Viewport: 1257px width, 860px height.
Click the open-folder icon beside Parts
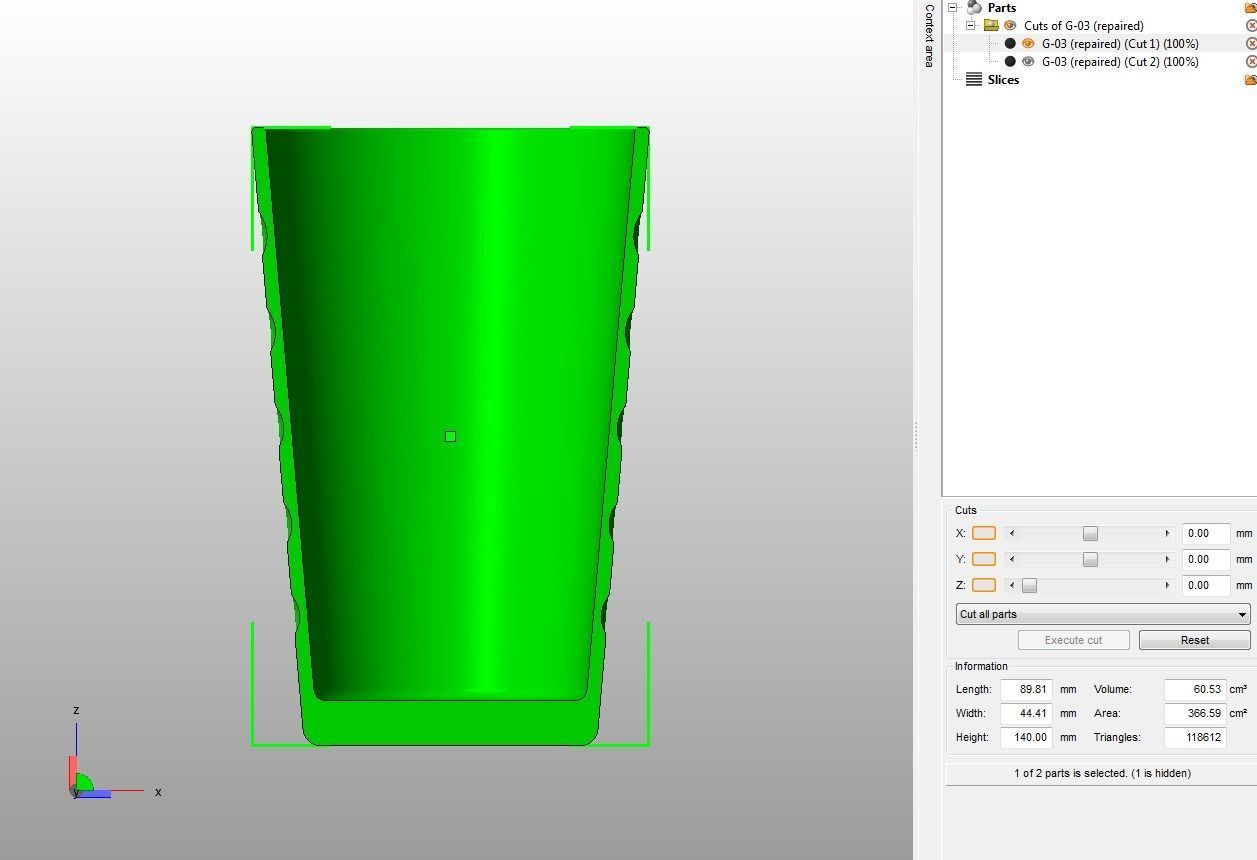pyautogui.click(x=1250, y=6)
